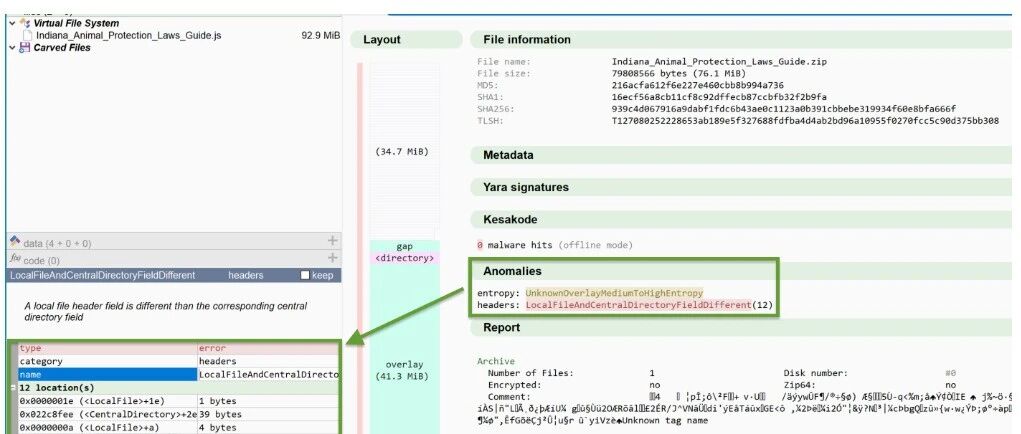Select the highlighted name property cell
1021x434 pixels.
(x=107, y=374)
